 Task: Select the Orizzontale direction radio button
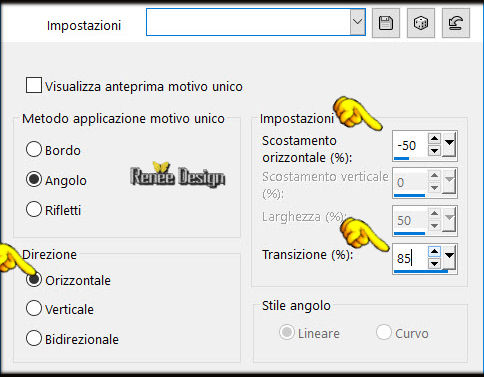(34, 279)
